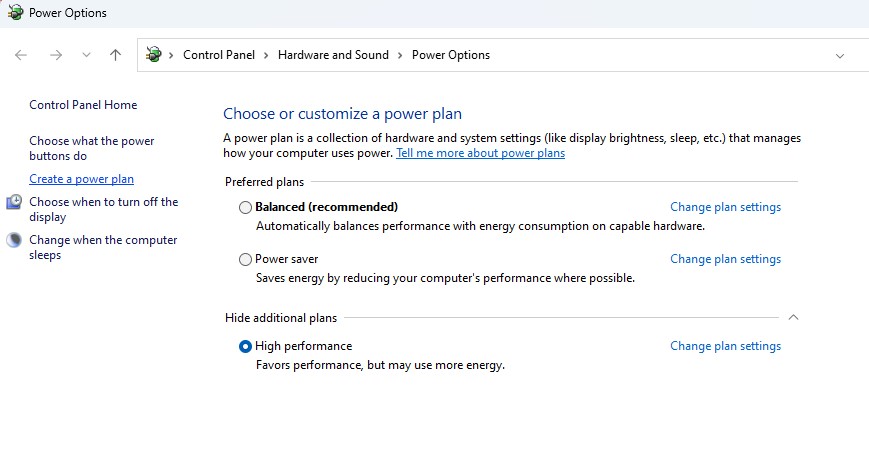The image size is (869, 472).
Task: Click the Power Options title bar icon
Action: point(15,13)
